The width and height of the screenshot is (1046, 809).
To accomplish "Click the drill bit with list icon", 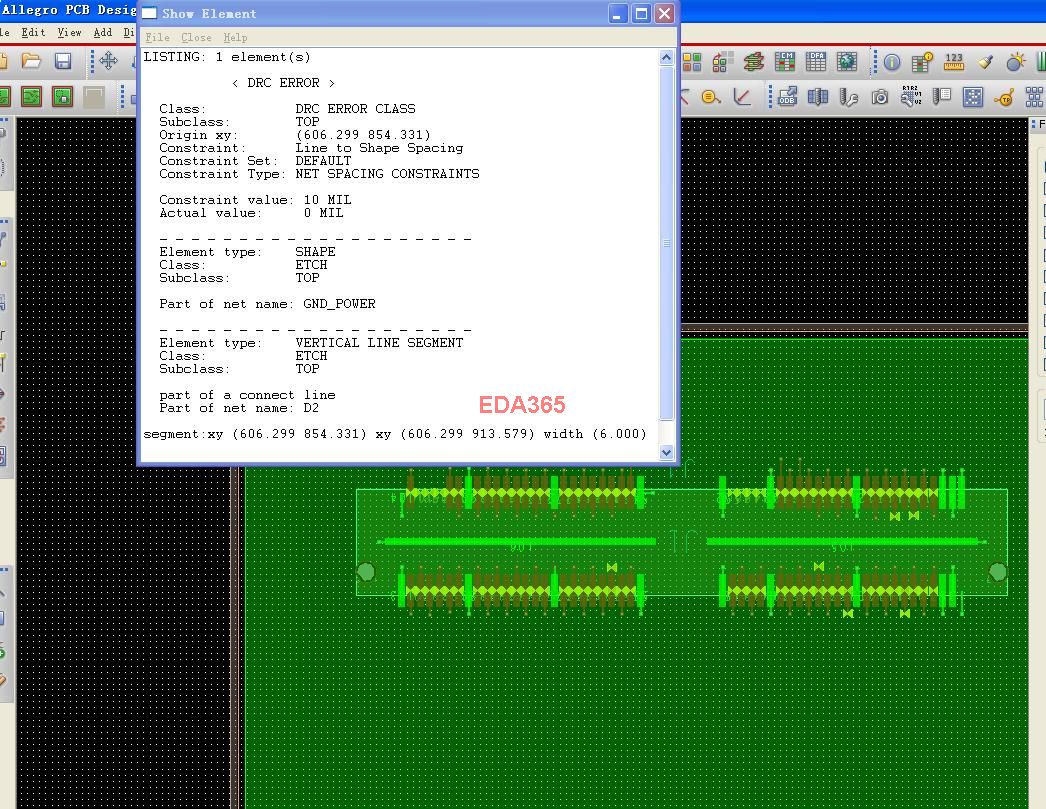I will 941,97.
